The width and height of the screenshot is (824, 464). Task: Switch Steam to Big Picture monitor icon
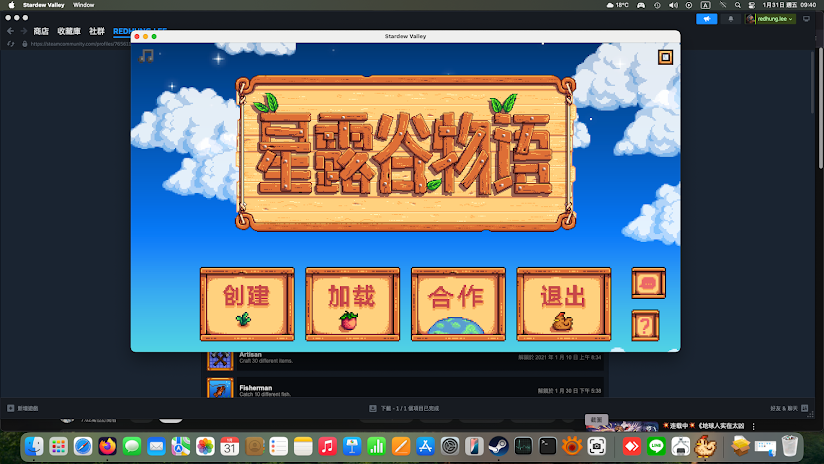[x=807, y=19]
